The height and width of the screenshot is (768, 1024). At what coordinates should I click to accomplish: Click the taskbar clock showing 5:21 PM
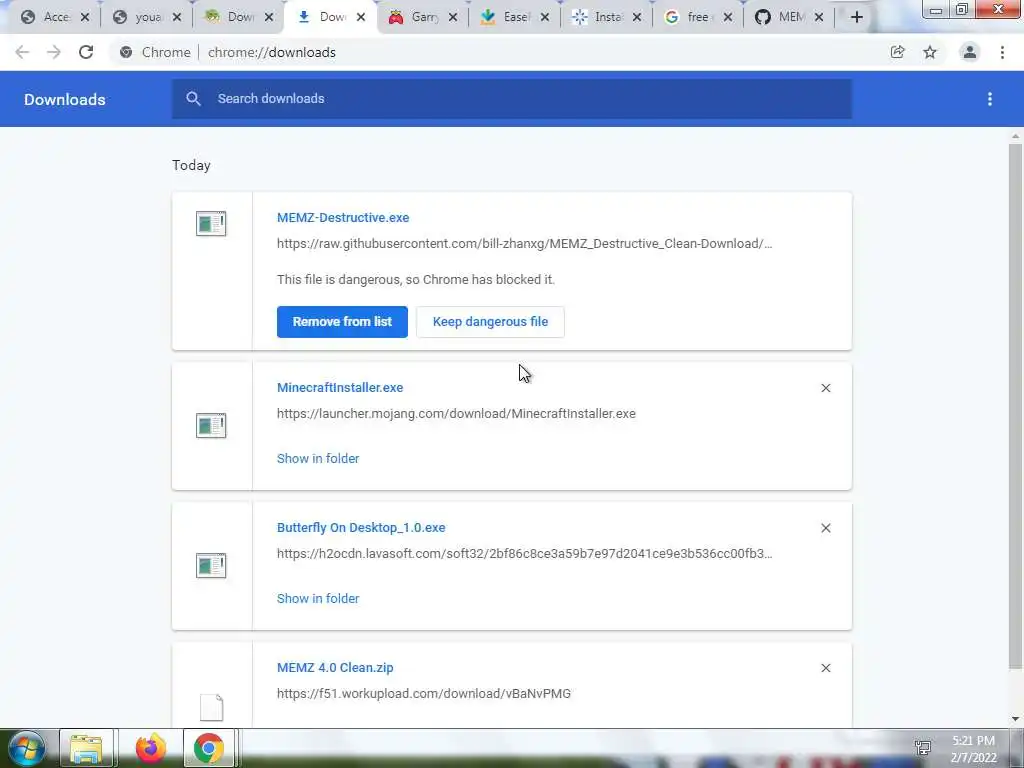coord(973,749)
